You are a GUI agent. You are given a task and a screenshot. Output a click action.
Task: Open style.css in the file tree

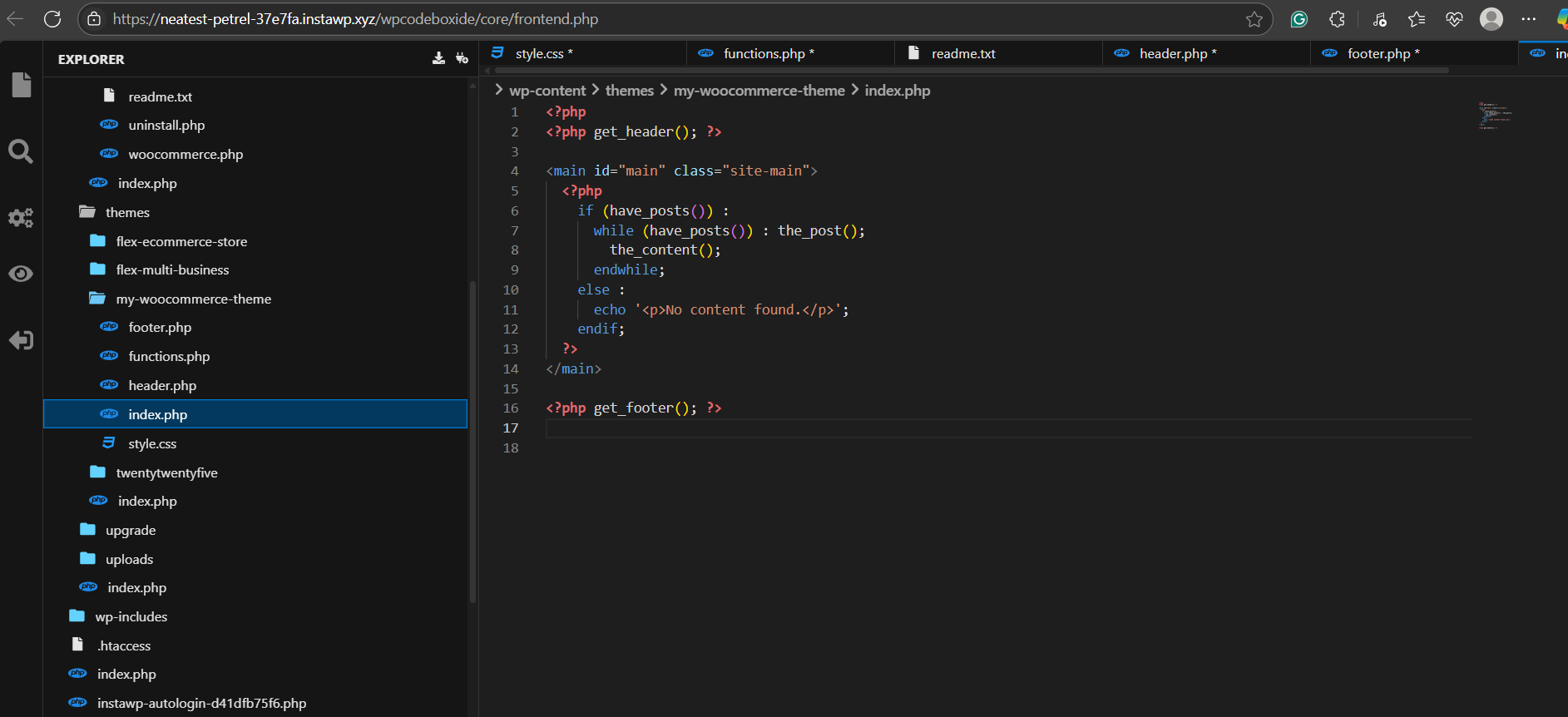pos(152,443)
